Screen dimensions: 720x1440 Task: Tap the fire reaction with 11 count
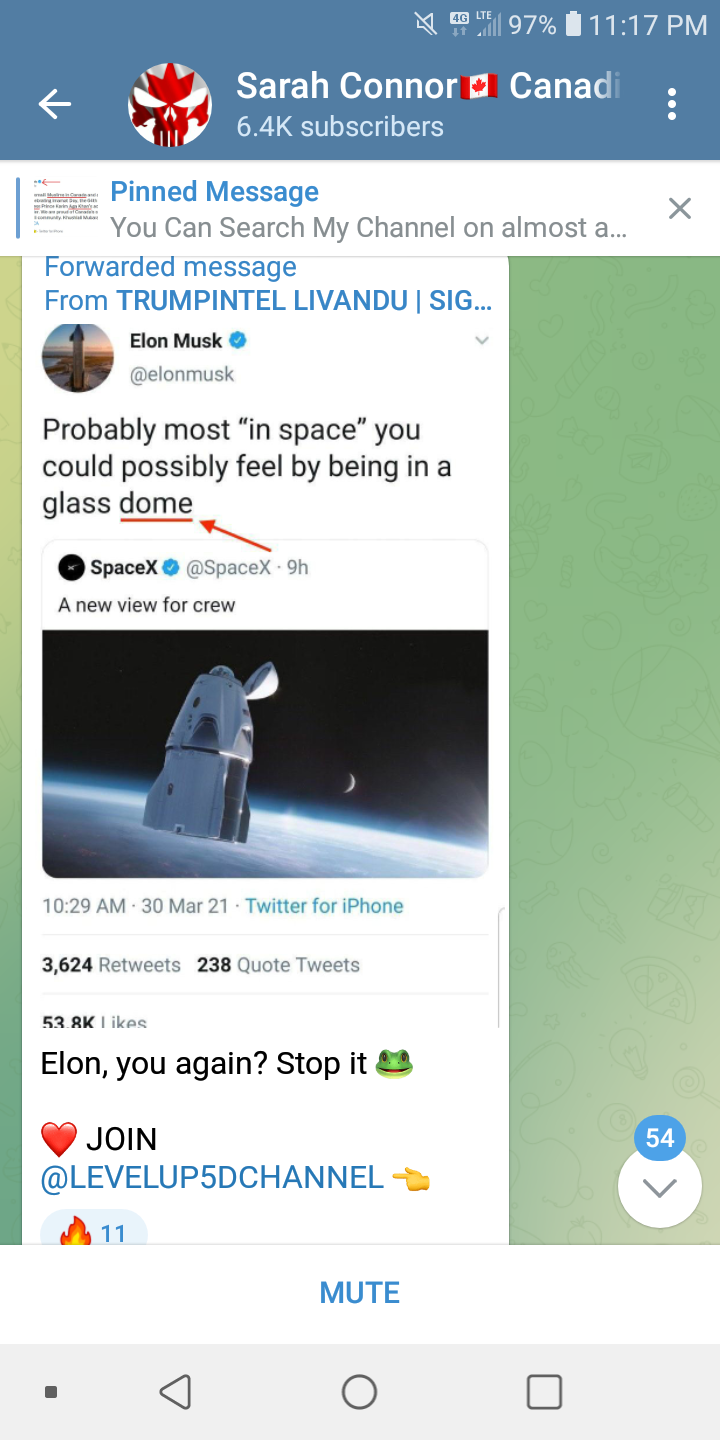coord(93,1231)
